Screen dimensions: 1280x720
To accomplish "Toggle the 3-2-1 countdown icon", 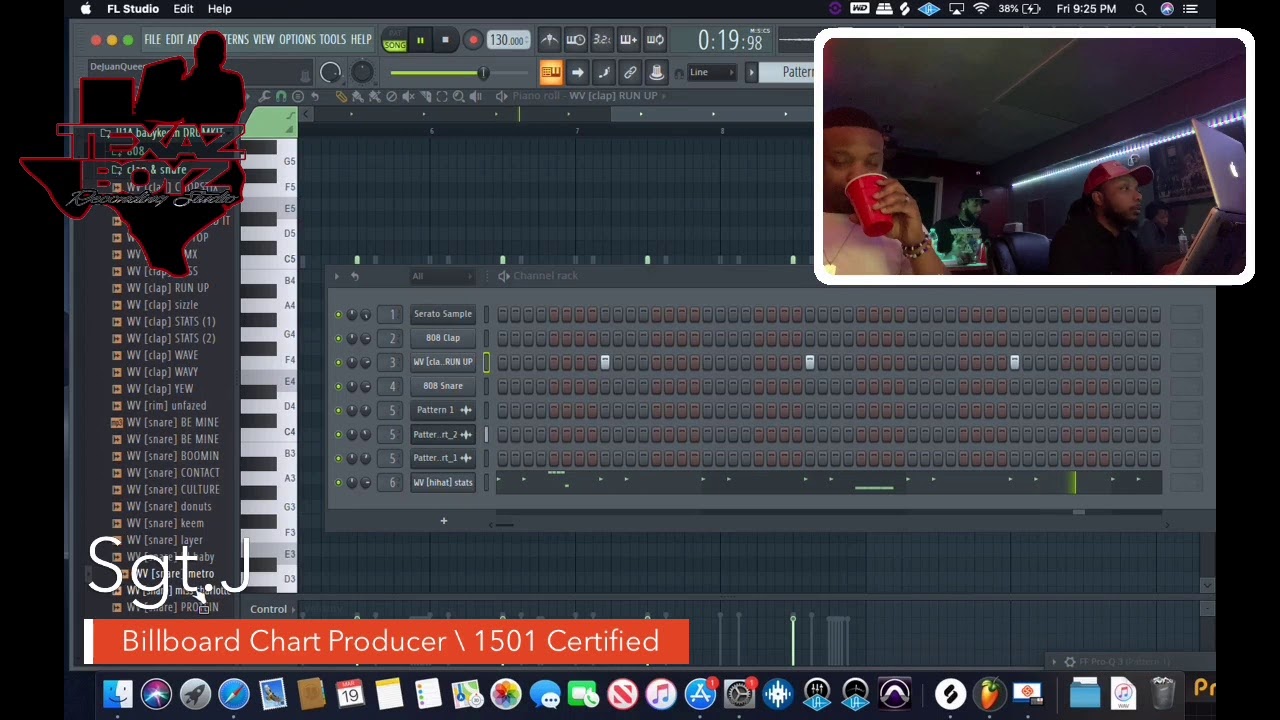I will [602, 40].
